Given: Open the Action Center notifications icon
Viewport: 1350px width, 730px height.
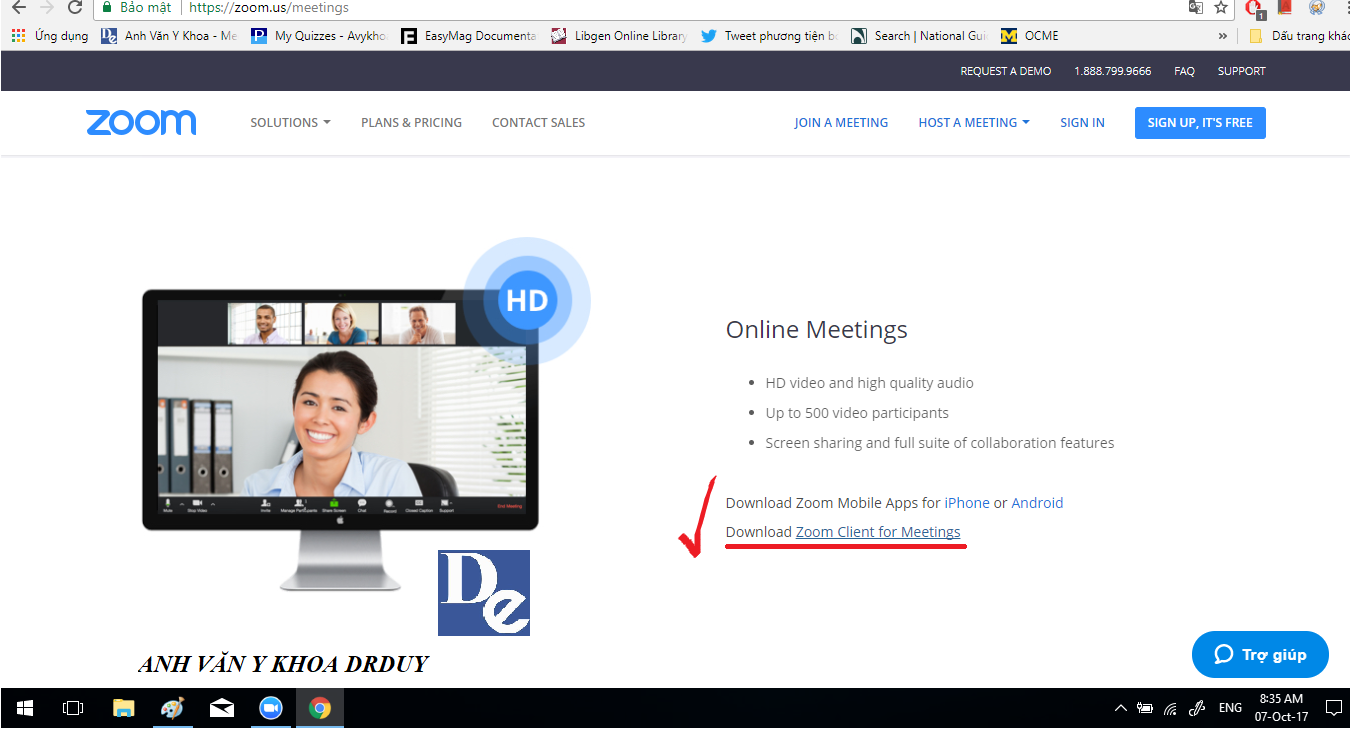Looking at the screenshot, I should (1333, 708).
